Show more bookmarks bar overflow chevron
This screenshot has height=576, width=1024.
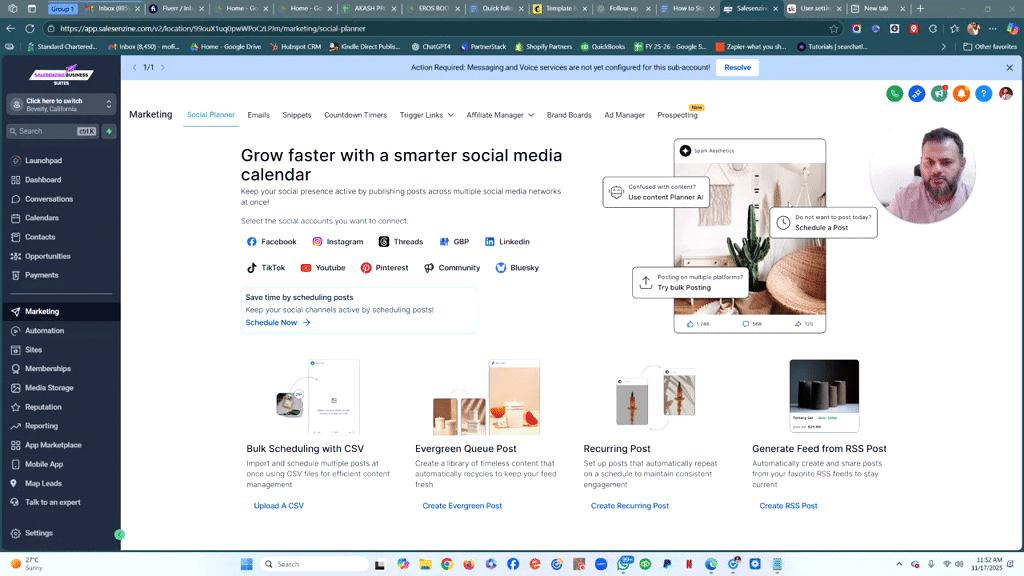pyautogui.click(x=943, y=47)
